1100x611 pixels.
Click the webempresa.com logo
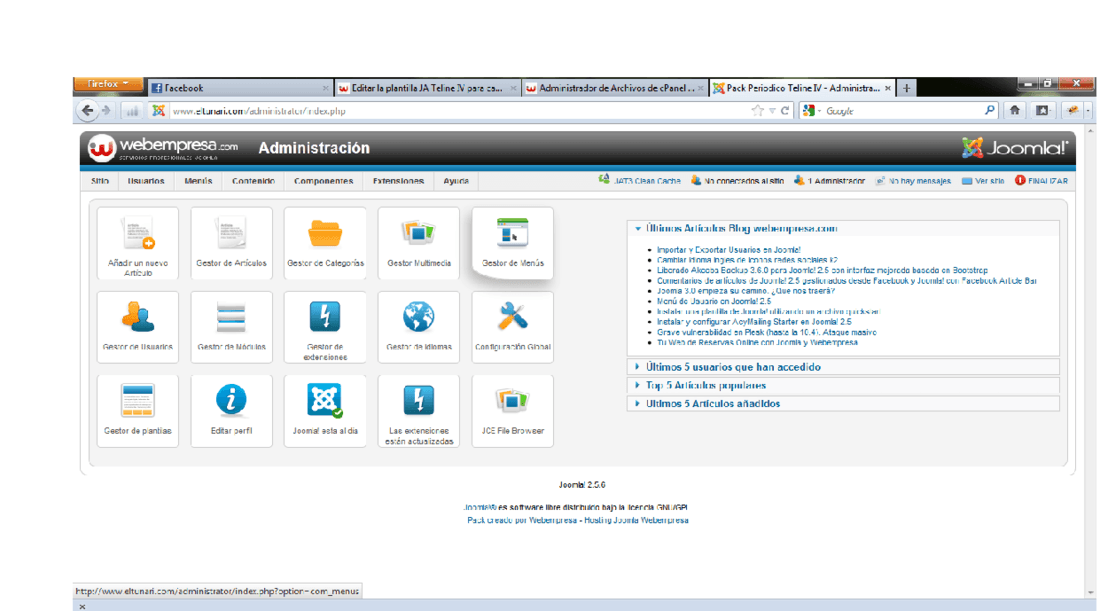163,148
